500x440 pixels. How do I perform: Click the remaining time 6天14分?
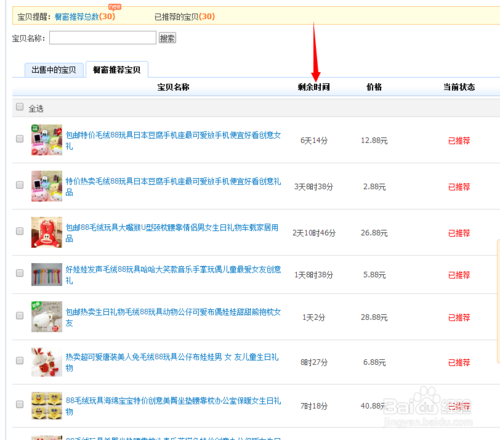coord(314,141)
